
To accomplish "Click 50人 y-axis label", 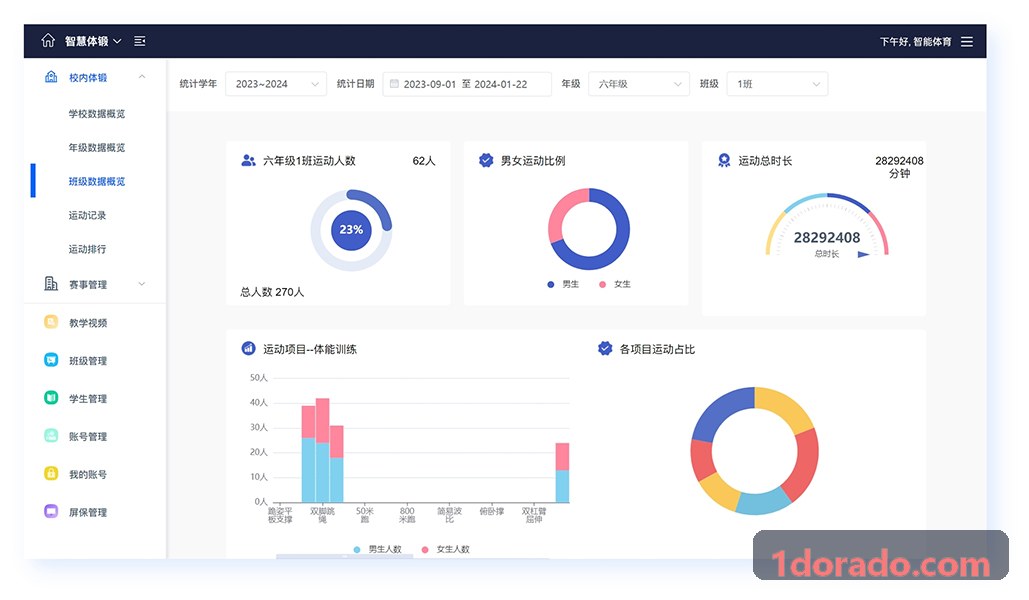I will (x=259, y=378).
